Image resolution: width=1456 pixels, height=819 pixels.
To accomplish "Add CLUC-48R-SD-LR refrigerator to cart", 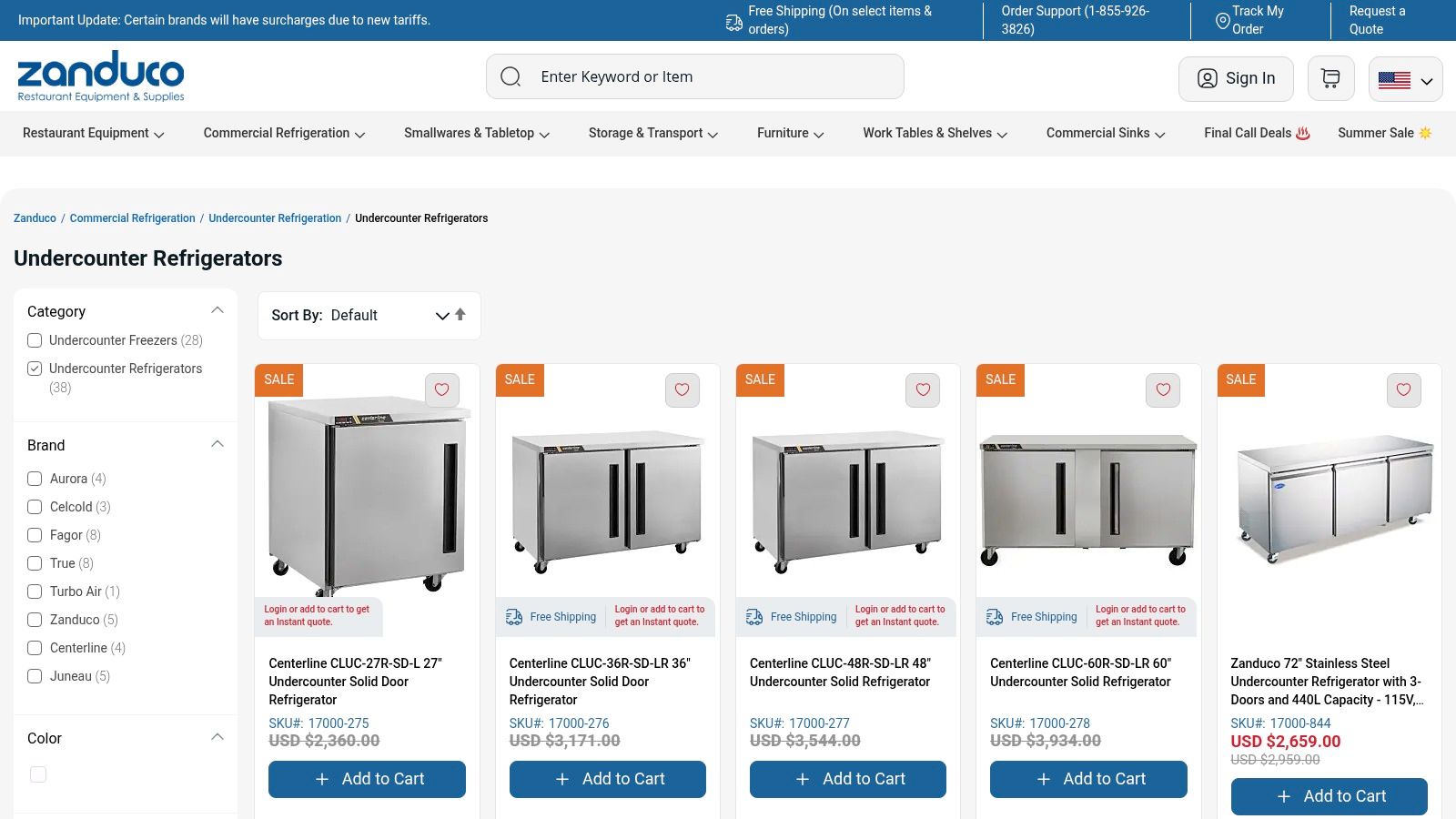I will (x=848, y=779).
